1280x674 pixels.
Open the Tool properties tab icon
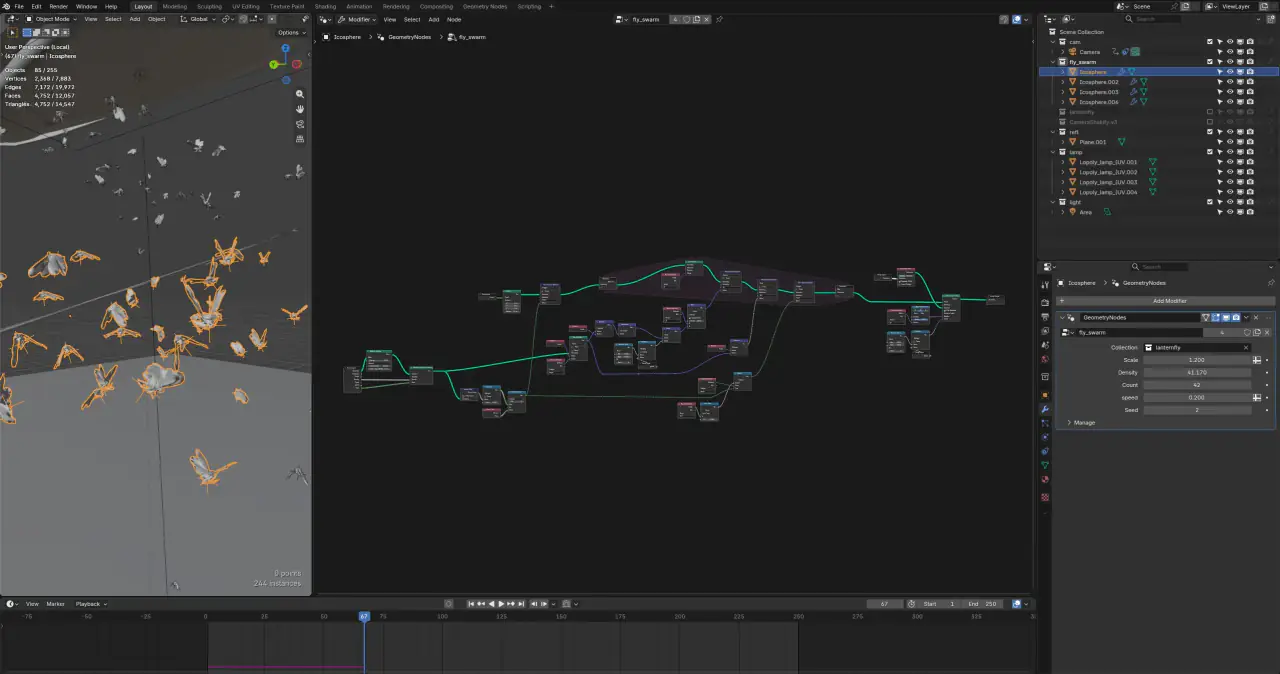[x=1045, y=284]
